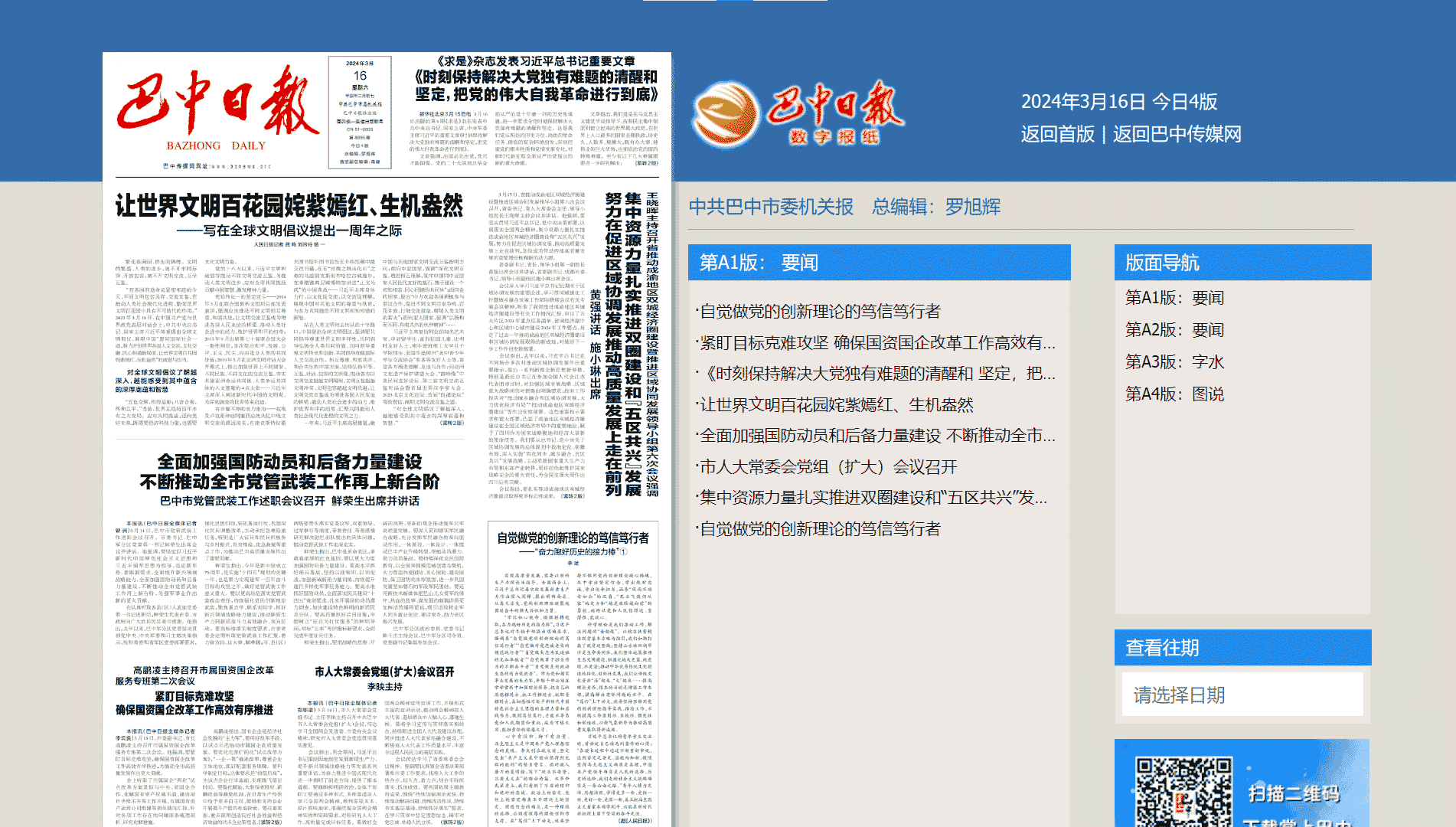Open 《时刻保持解决大党独有难题的清醒和 坚定 list link
The height and width of the screenshot is (827, 1456).
pyautogui.click(x=876, y=374)
